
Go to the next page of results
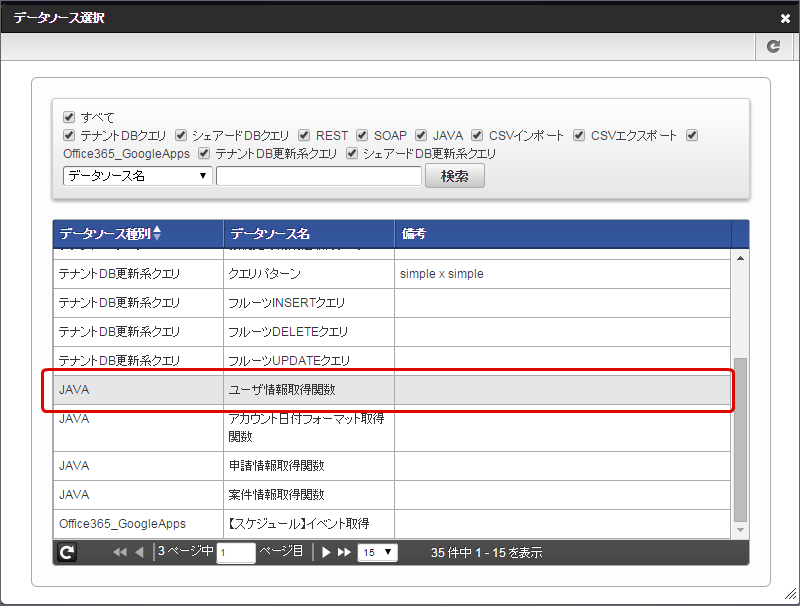pos(326,552)
